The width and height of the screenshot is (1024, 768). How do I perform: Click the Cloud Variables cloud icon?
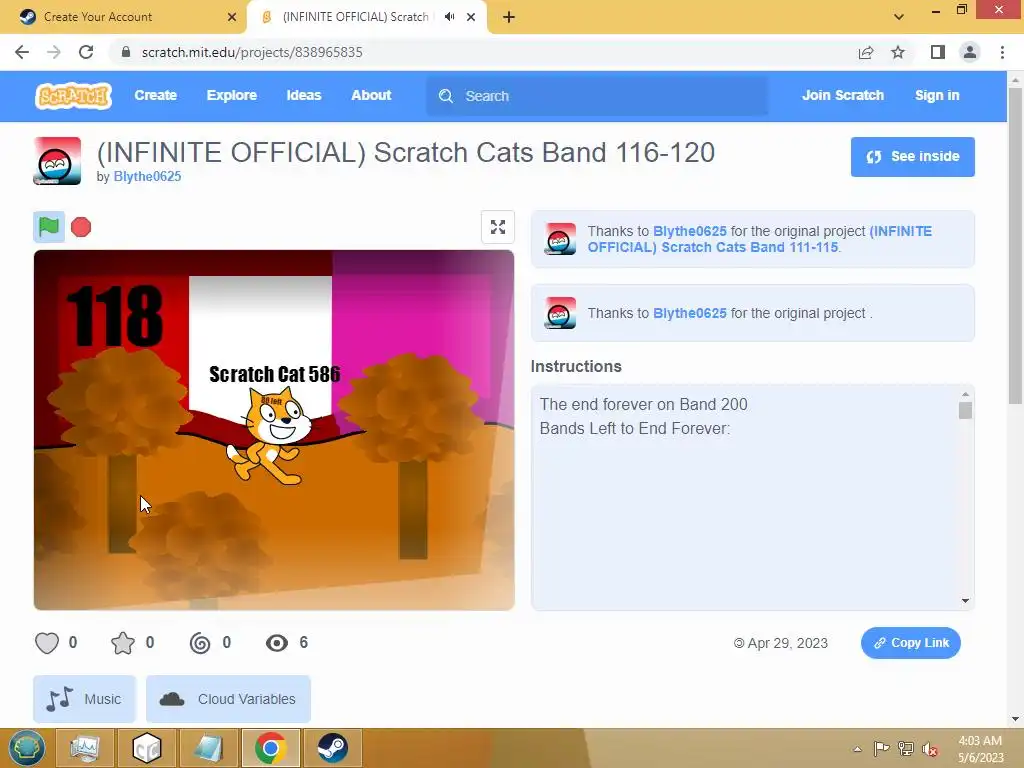(x=172, y=699)
